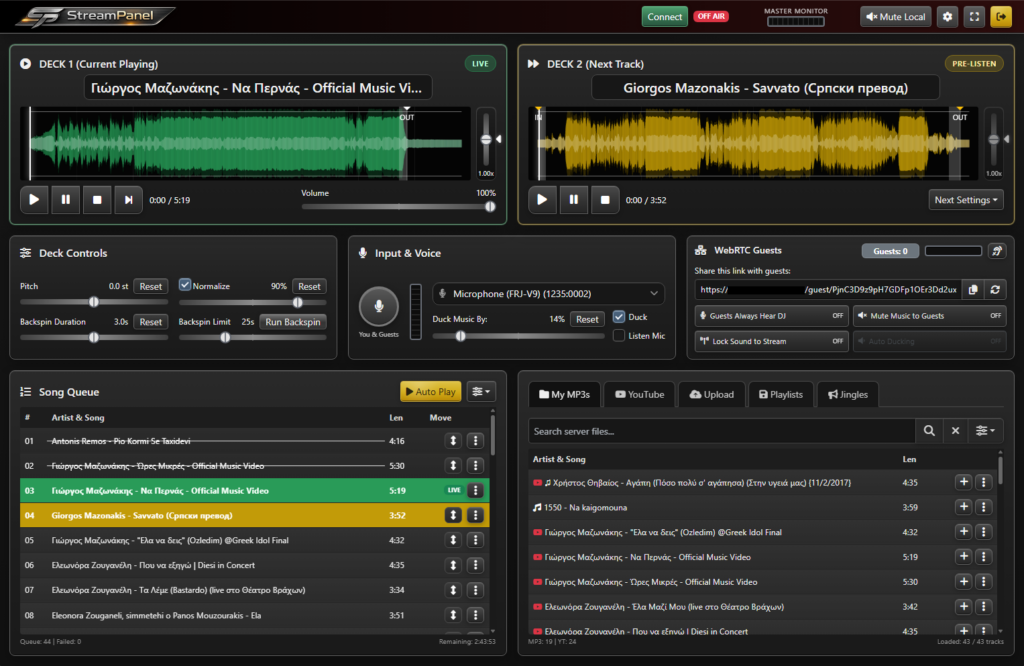Click the search icon for server files

pos(928,430)
